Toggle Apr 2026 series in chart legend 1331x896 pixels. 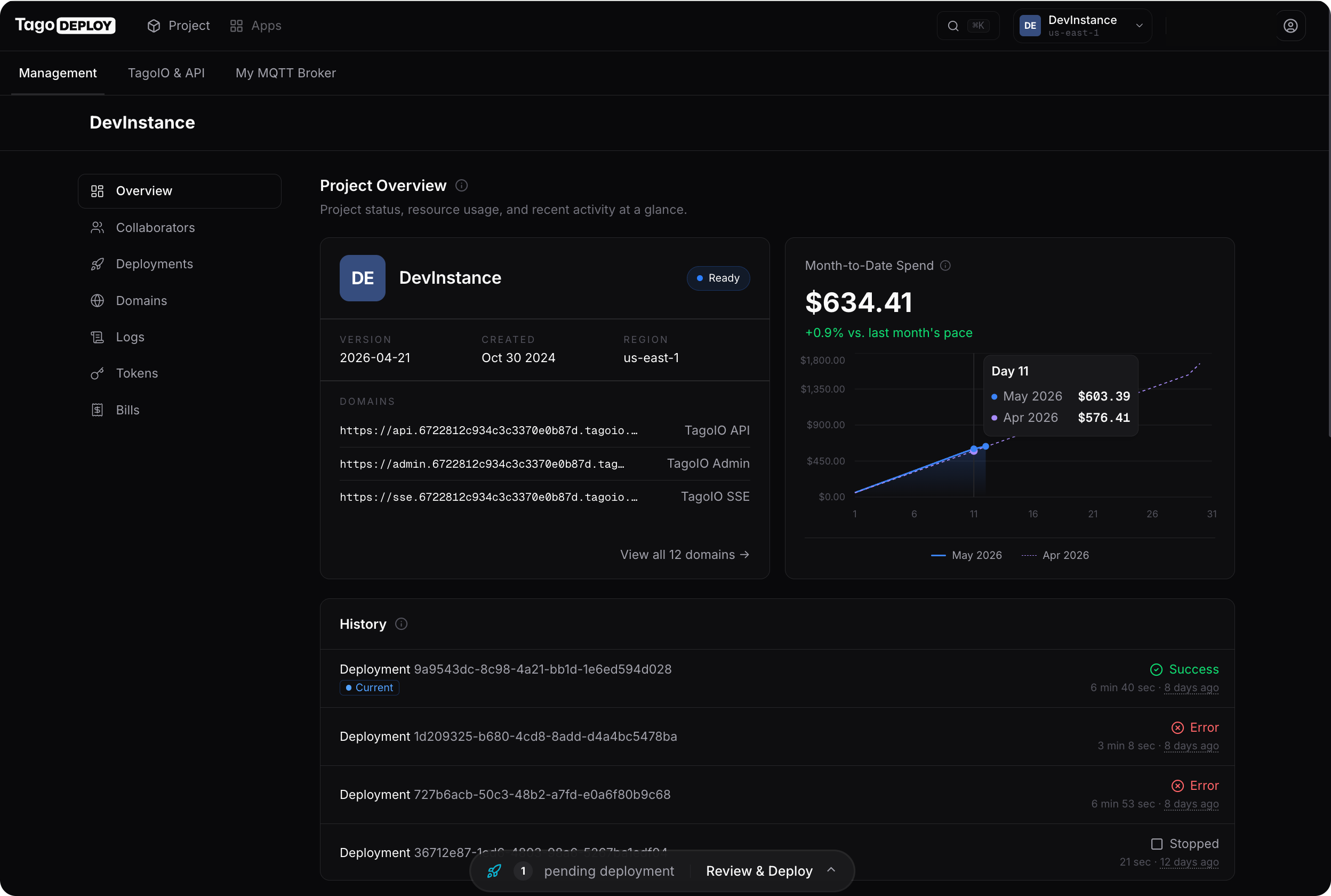(x=1055, y=555)
